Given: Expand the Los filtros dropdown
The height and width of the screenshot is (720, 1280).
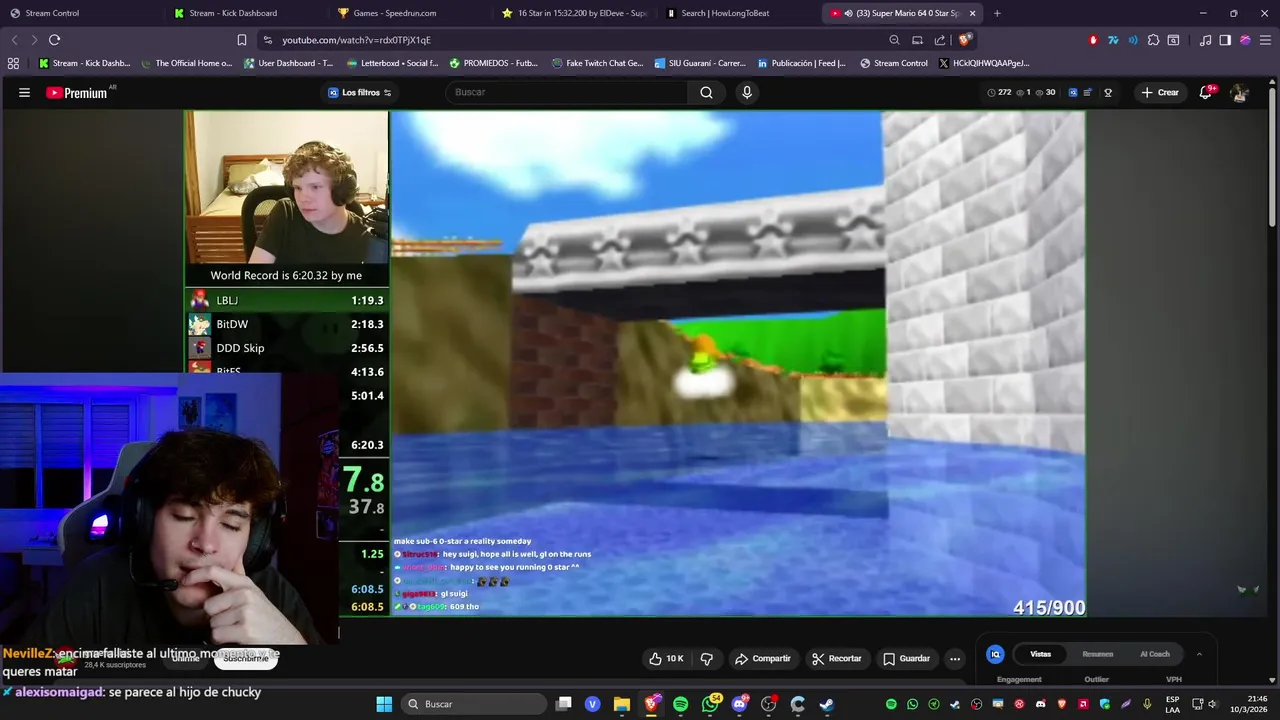Looking at the screenshot, I should (x=360, y=92).
